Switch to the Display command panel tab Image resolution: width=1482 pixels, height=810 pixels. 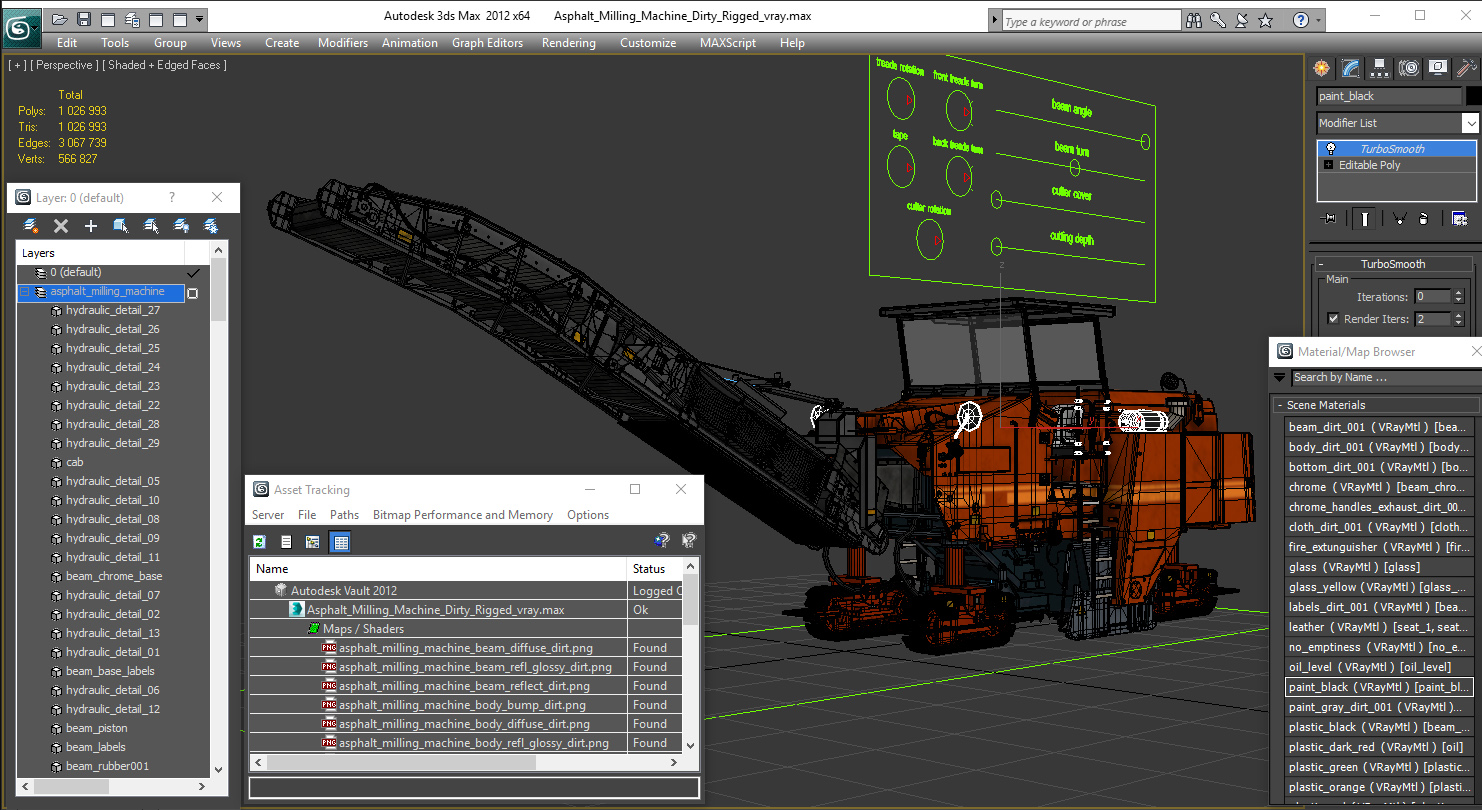tap(1438, 68)
